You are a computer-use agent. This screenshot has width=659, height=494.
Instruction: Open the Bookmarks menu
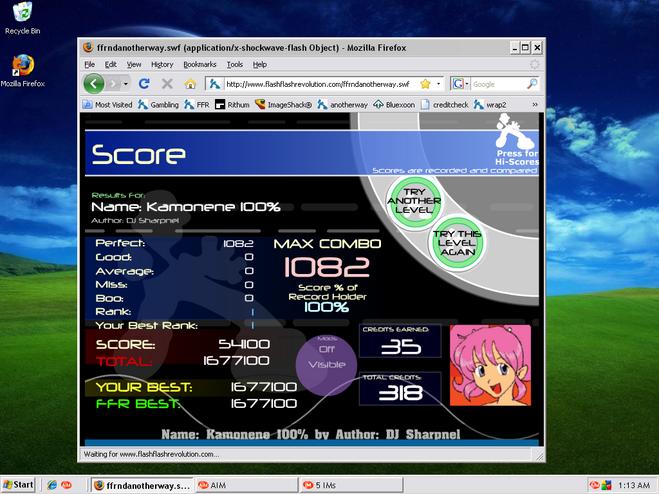pos(200,64)
